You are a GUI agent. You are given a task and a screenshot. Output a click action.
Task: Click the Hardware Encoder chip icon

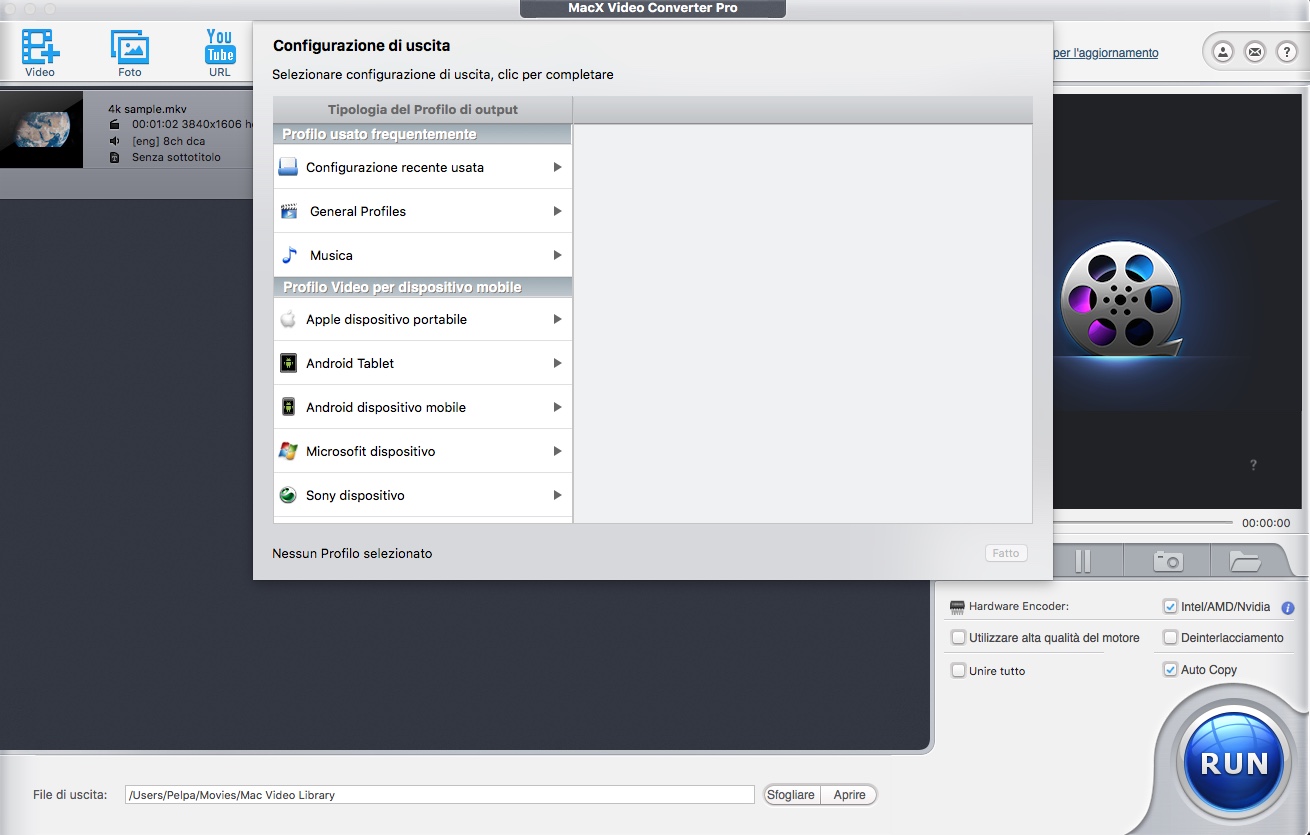tap(957, 607)
